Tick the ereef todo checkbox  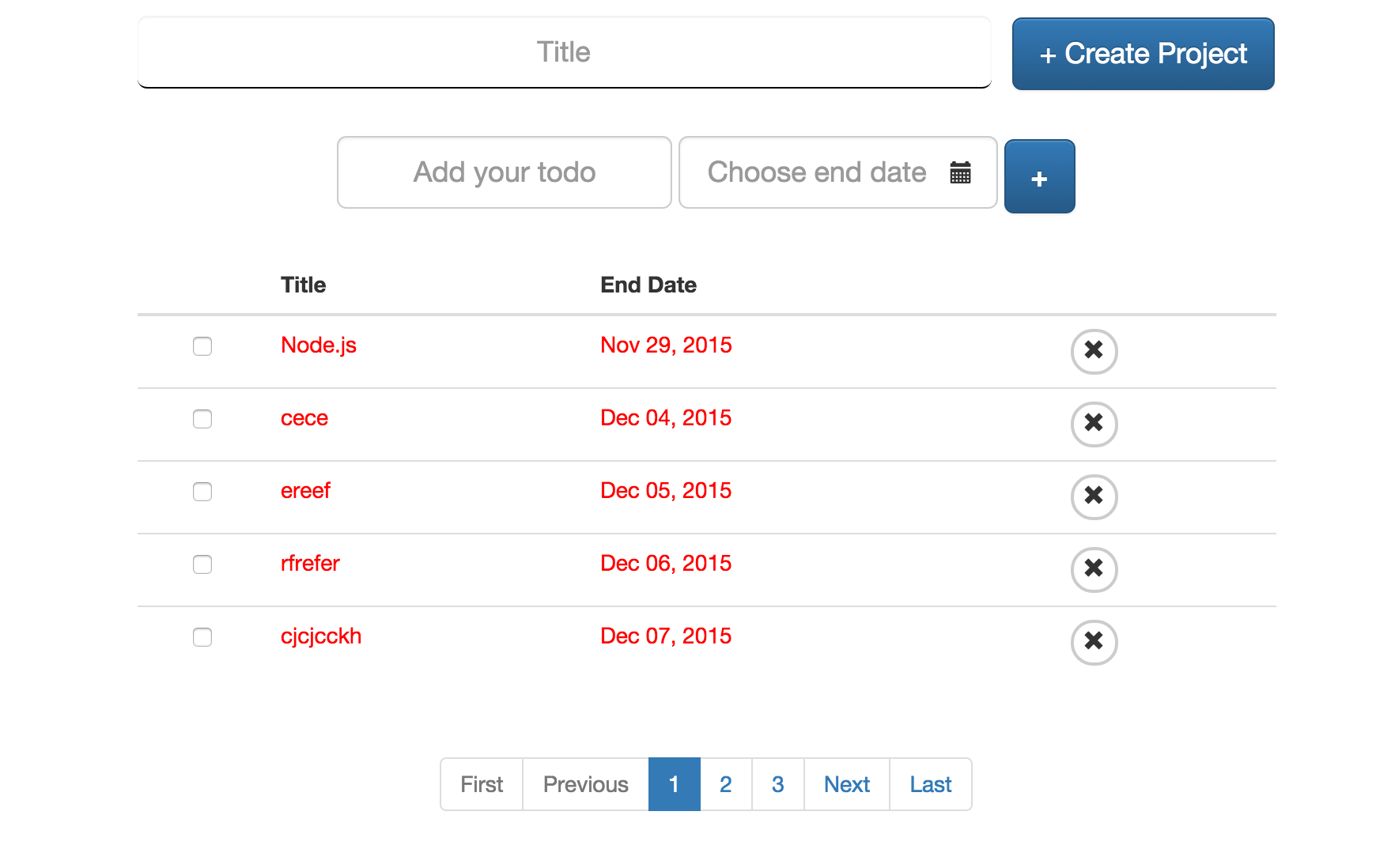(x=202, y=492)
